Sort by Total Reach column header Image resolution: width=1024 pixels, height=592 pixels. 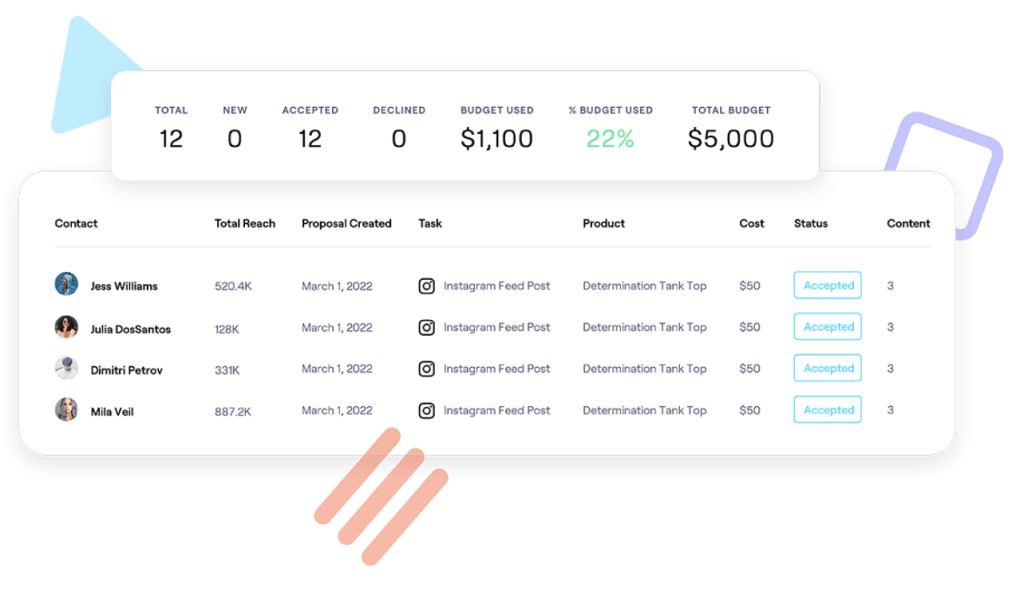pyautogui.click(x=245, y=224)
